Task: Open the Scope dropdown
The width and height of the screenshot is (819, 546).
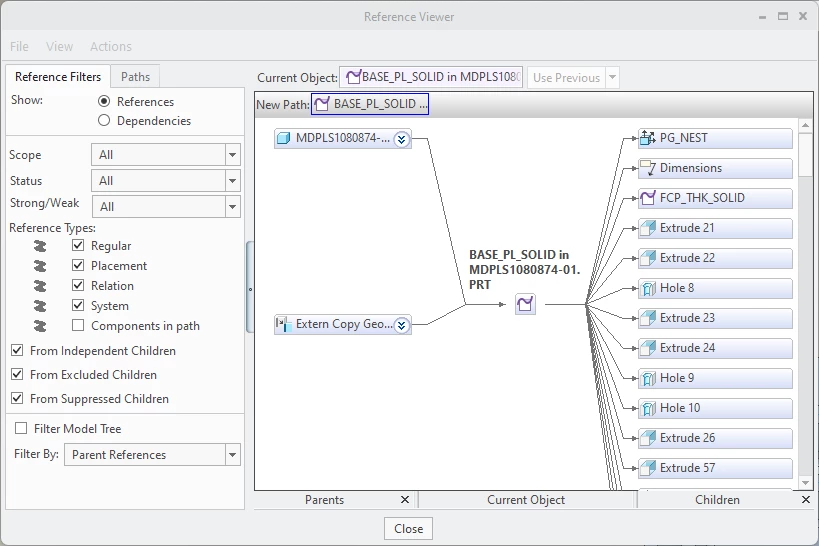Action: click(x=233, y=155)
